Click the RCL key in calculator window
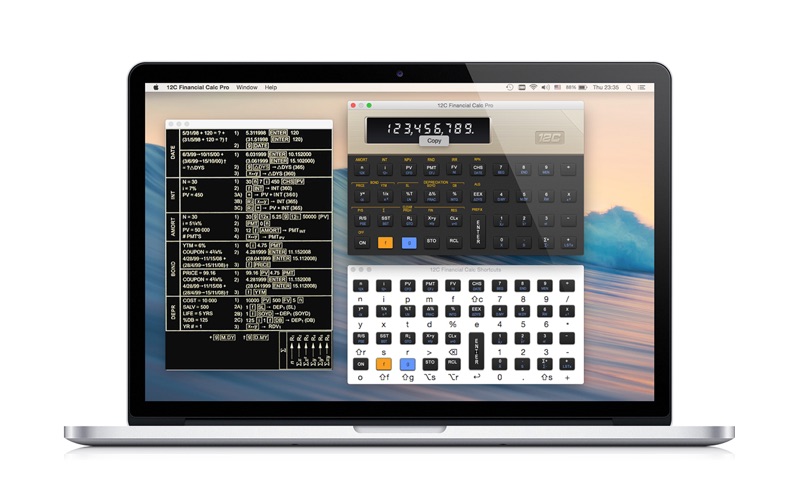This screenshot has width=800, height=500. (x=454, y=242)
